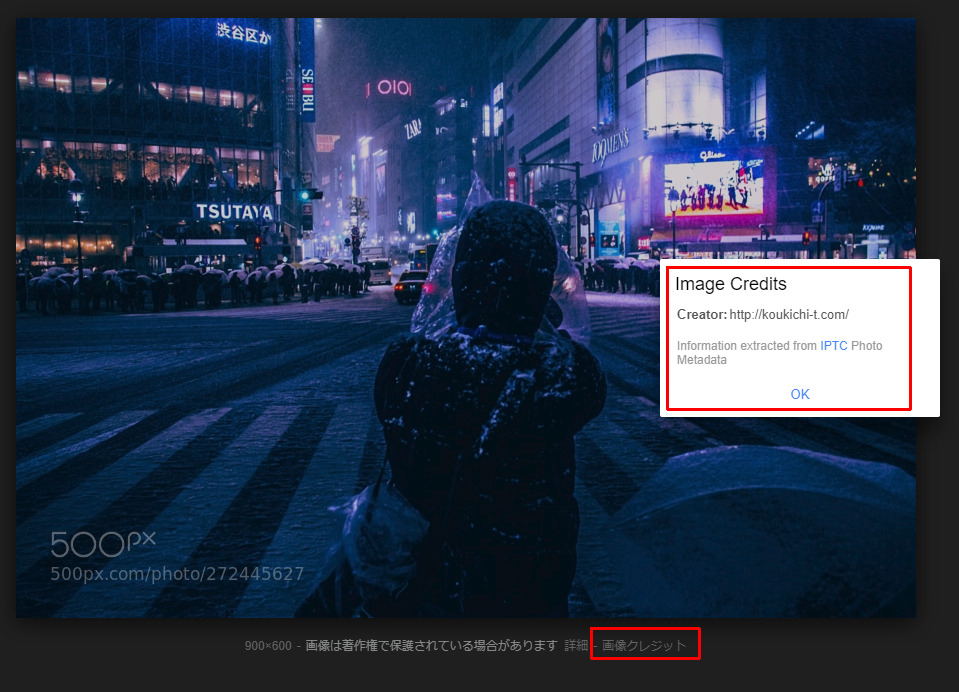Viewport: 959px width, 692px height.
Task: Click the Creator label in the dialog
Action: tap(701, 314)
